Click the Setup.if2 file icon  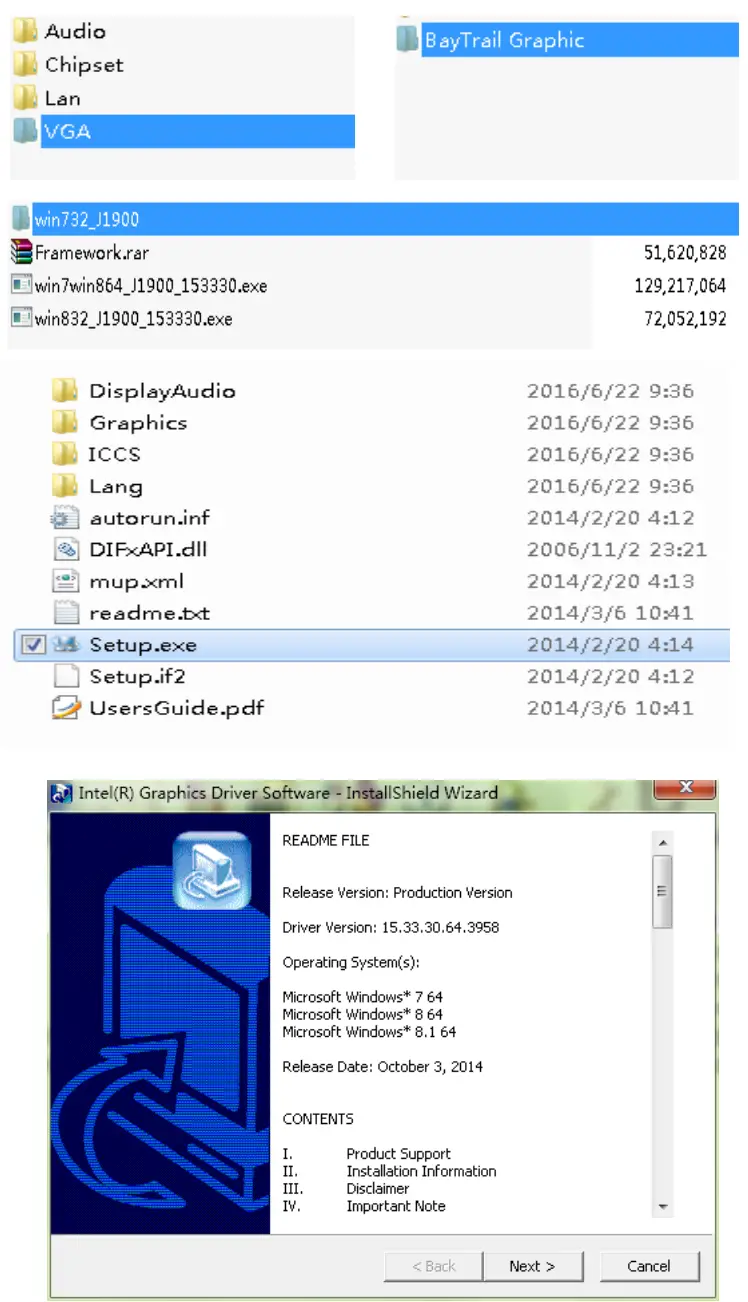point(65,676)
